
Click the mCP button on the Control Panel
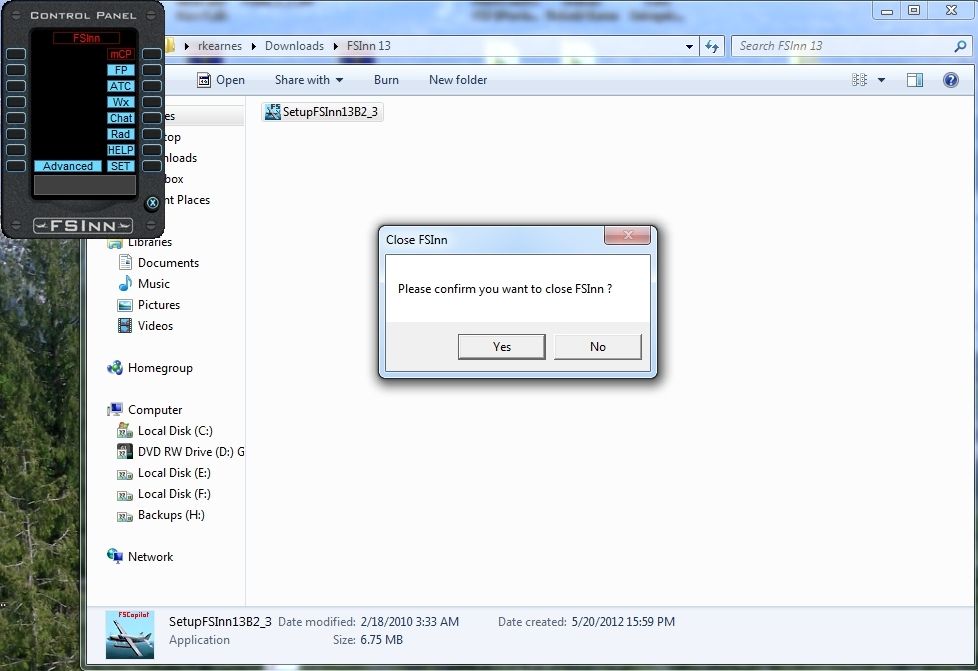pyautogui.click(x=120, y=54)
